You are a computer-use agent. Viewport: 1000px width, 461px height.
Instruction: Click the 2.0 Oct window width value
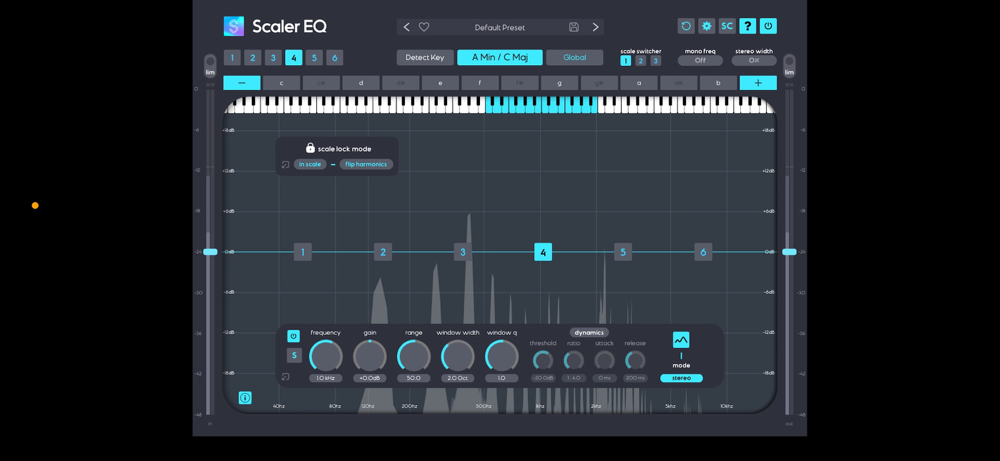point(458,378)
